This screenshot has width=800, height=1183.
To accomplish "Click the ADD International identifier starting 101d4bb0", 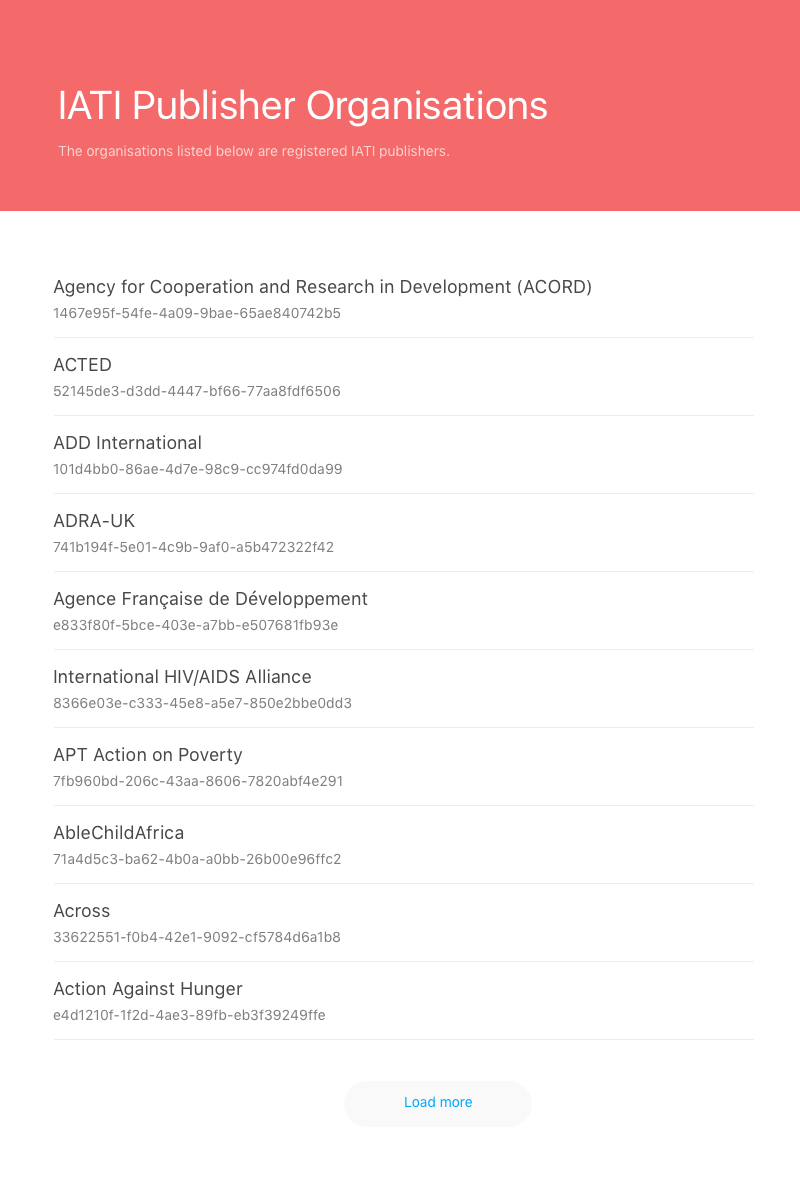I will [198, 469].
